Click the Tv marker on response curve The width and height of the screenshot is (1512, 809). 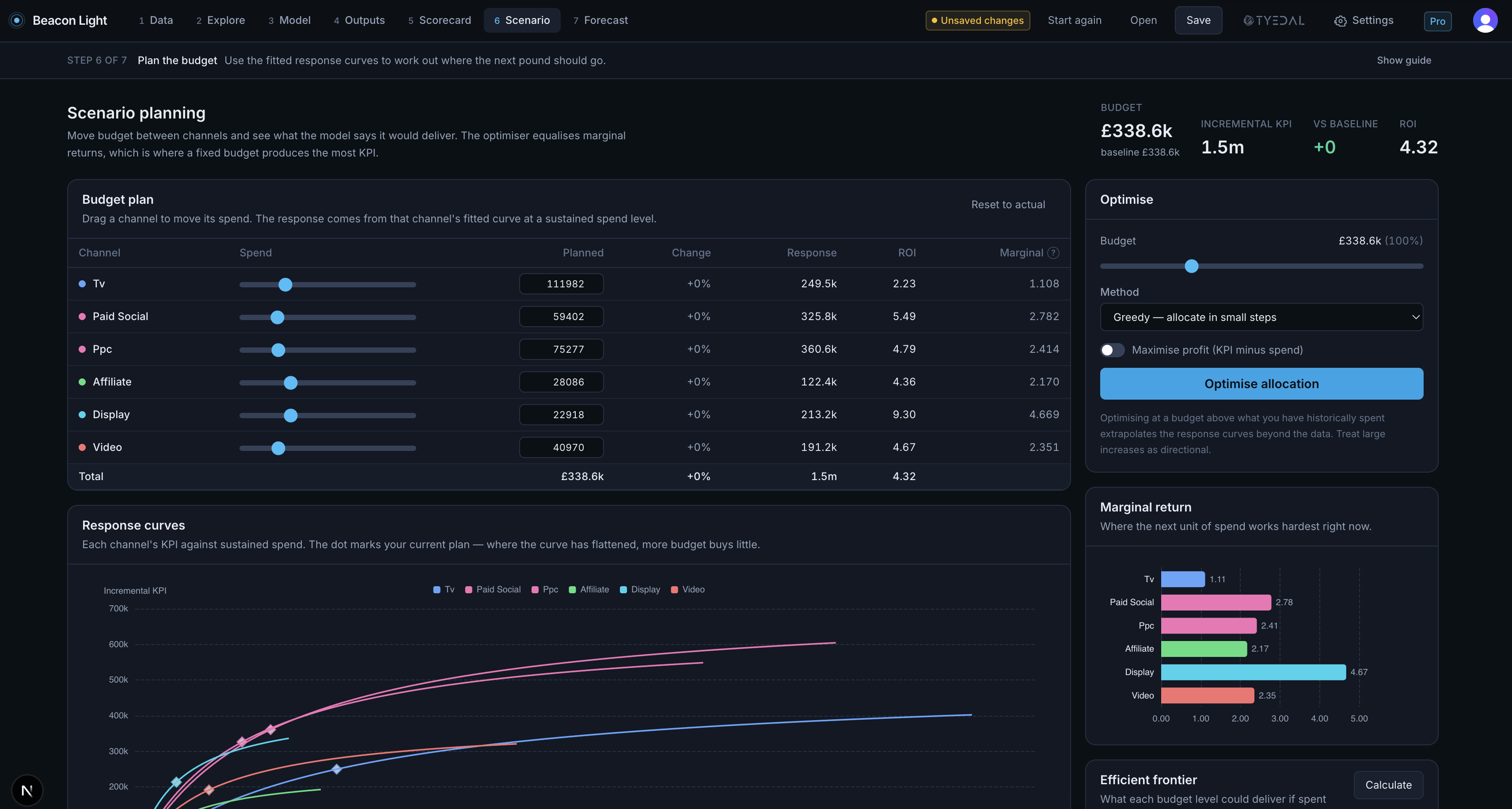(x=336, y=769)
